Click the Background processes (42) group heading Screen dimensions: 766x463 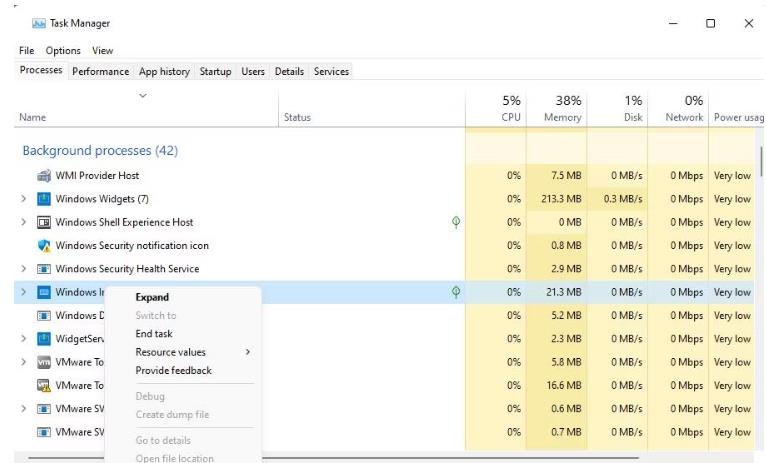pyautogui.click(x=100, y=150)
